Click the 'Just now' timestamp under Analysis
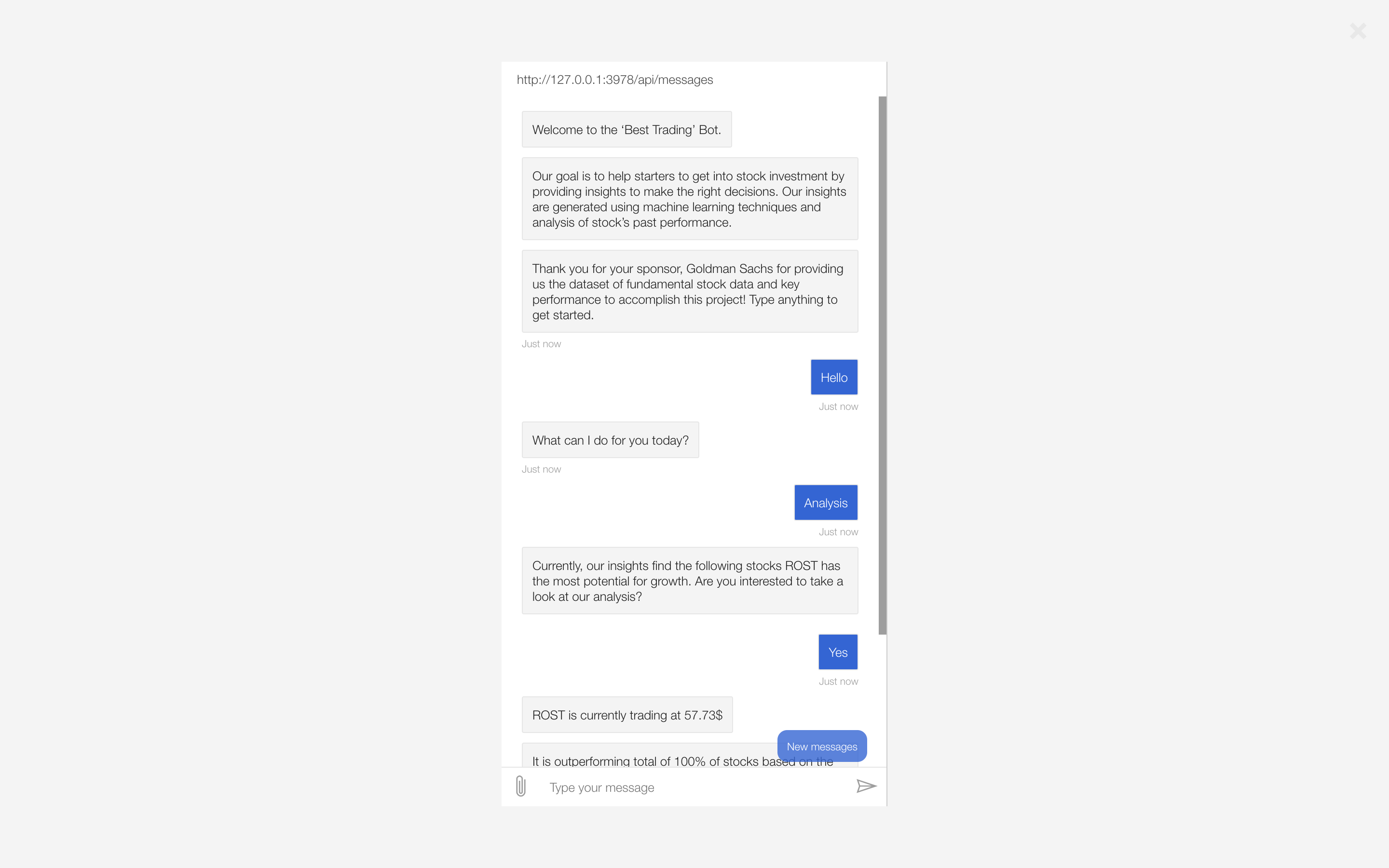 pyautogui.click(x=838, y=532)
